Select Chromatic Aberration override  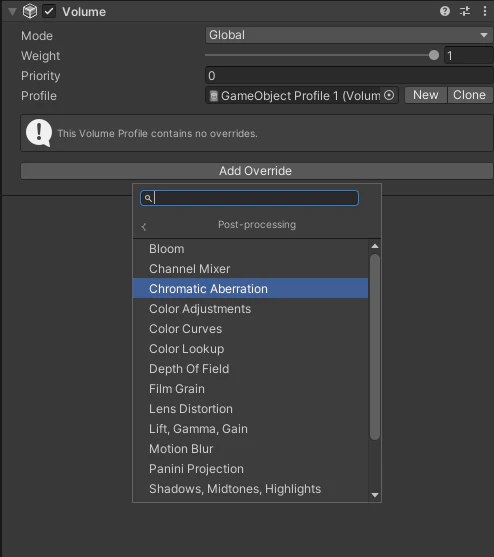(250, 288)
